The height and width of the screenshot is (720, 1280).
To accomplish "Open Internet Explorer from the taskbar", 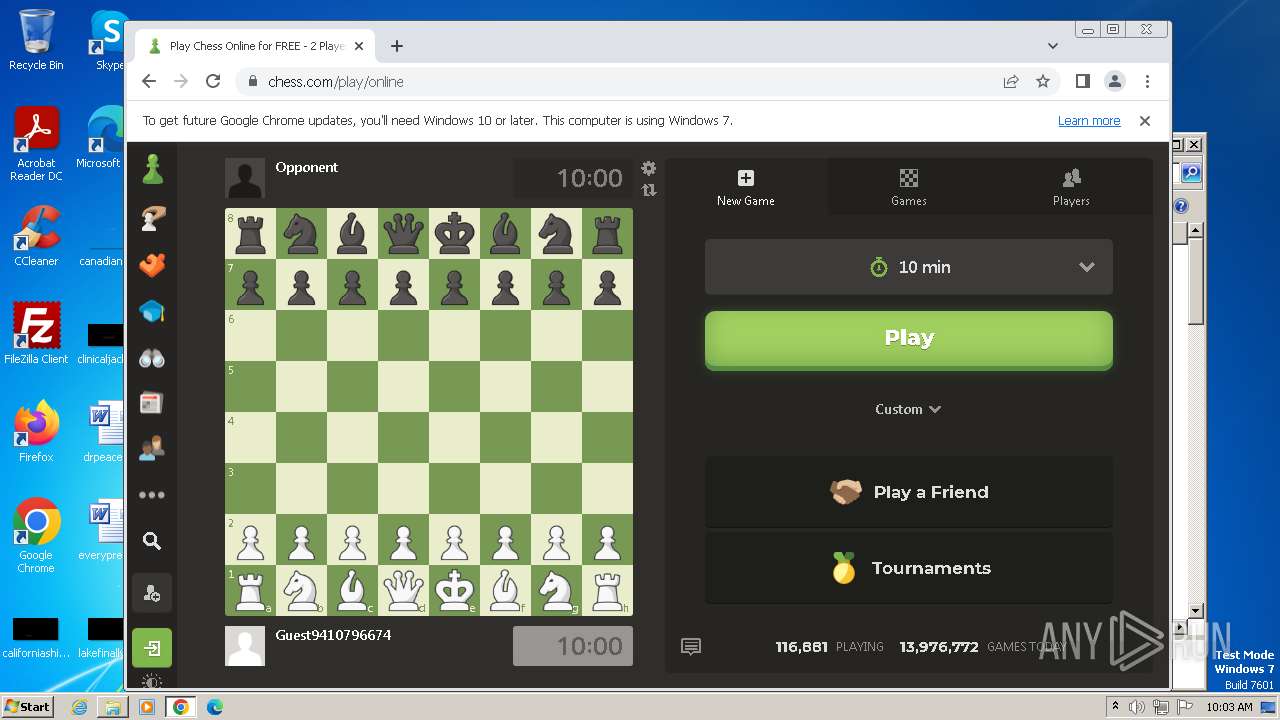I will pyautogui.click(x=80, y=707).
